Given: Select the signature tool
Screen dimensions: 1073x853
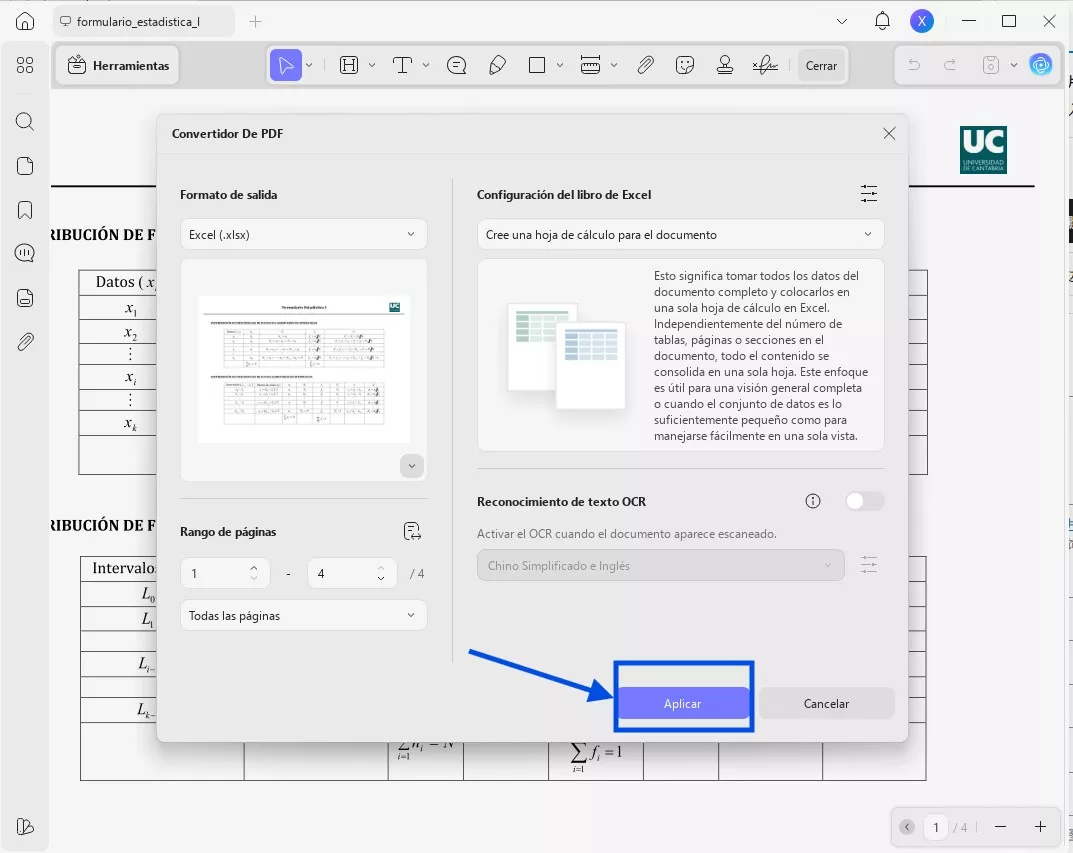Looking at the screenshot, I should point(765,66).
